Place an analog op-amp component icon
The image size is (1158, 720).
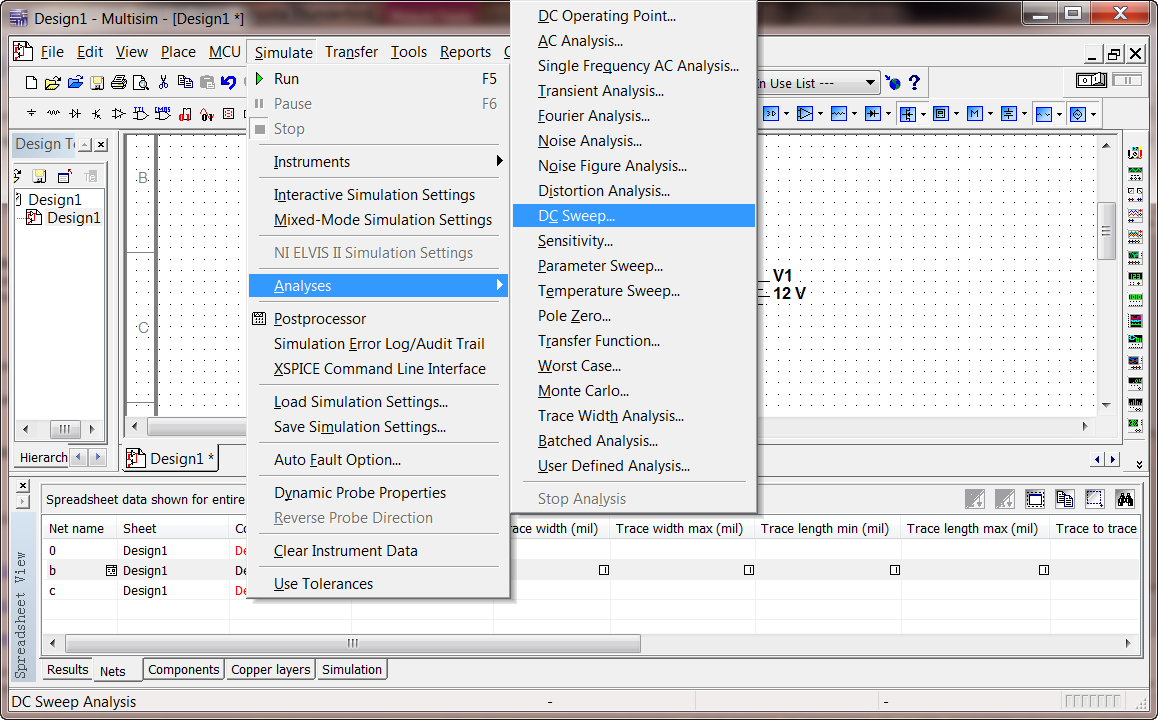(118, 114)
